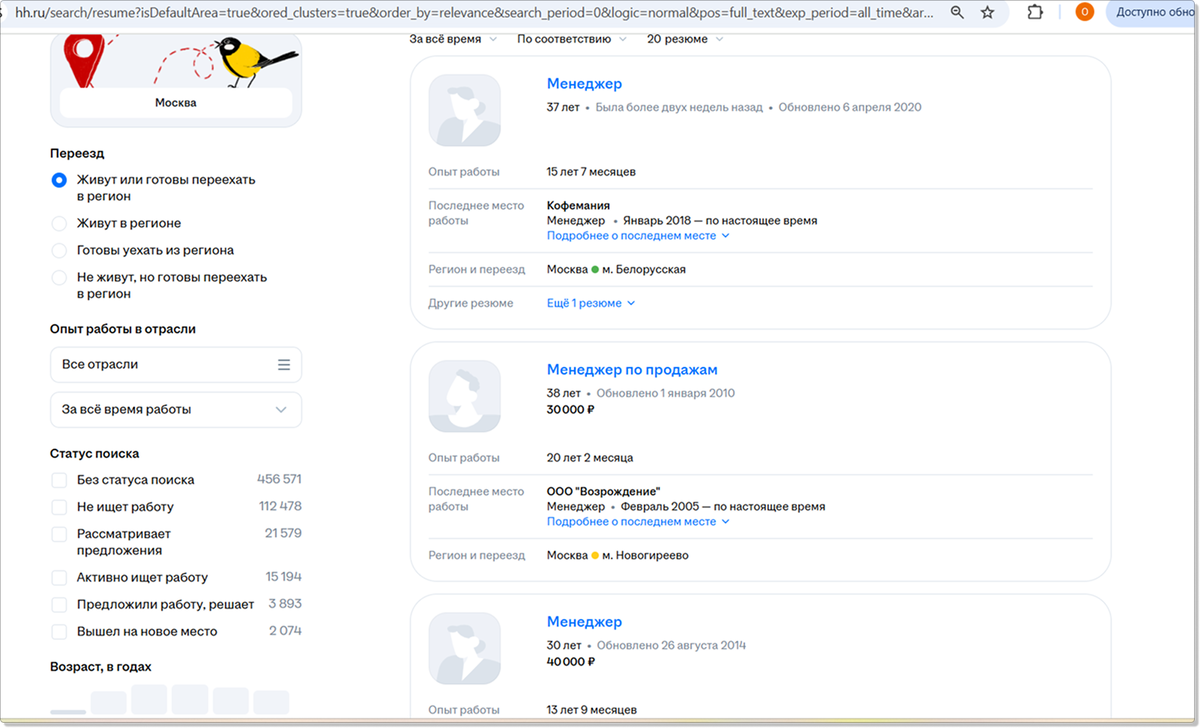Screen dimensions: 1200x728
Task: Click 'м. Белорусская' metro station text
Action: click(644, 270)
